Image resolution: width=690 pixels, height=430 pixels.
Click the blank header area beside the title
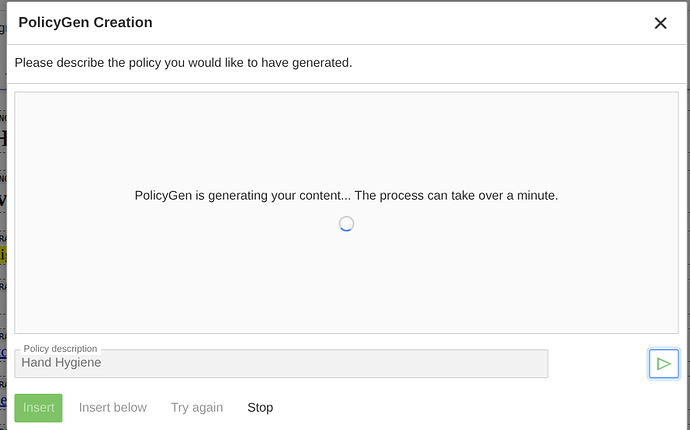(400, 22)
